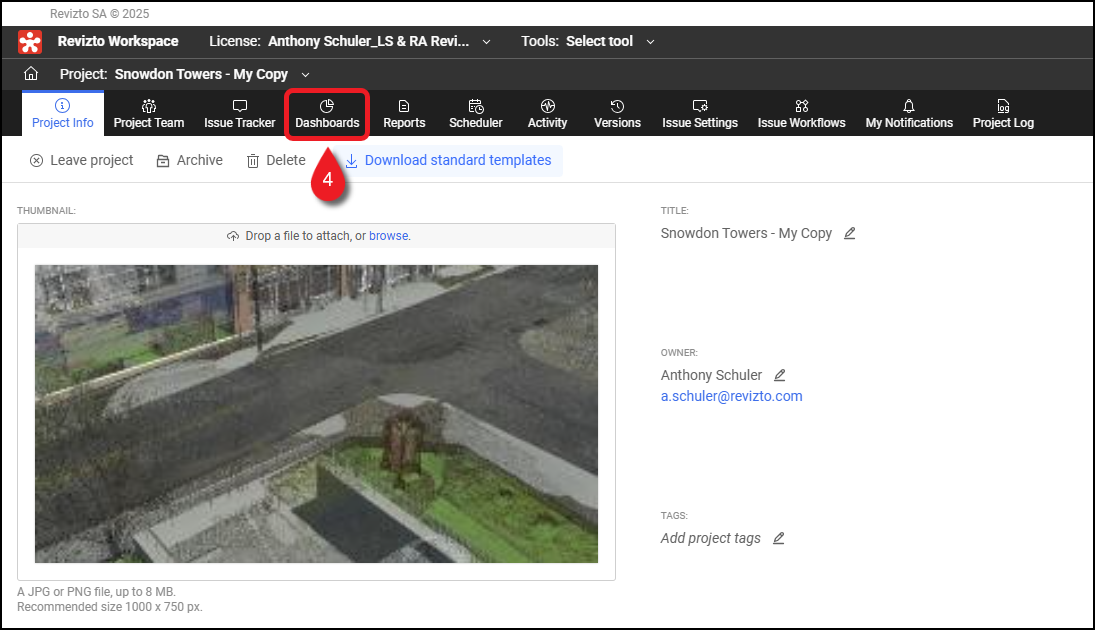The image size is (1095, 630).
Task: Open the Tools Select tool dropdown
Action: (x=650, y=42)
